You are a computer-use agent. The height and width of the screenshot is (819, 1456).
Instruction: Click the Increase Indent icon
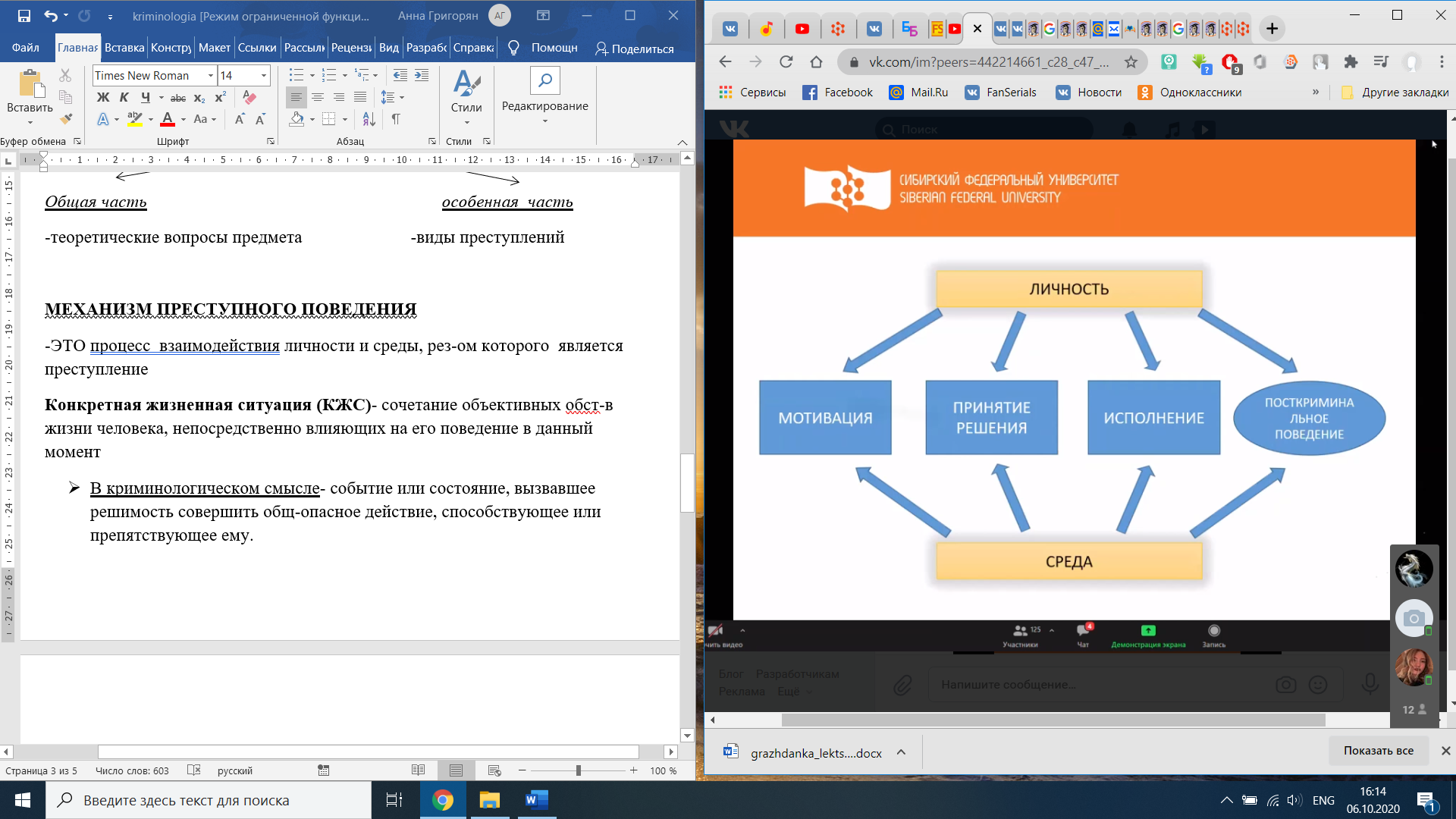pyautogui.click(x=422, y=75)
